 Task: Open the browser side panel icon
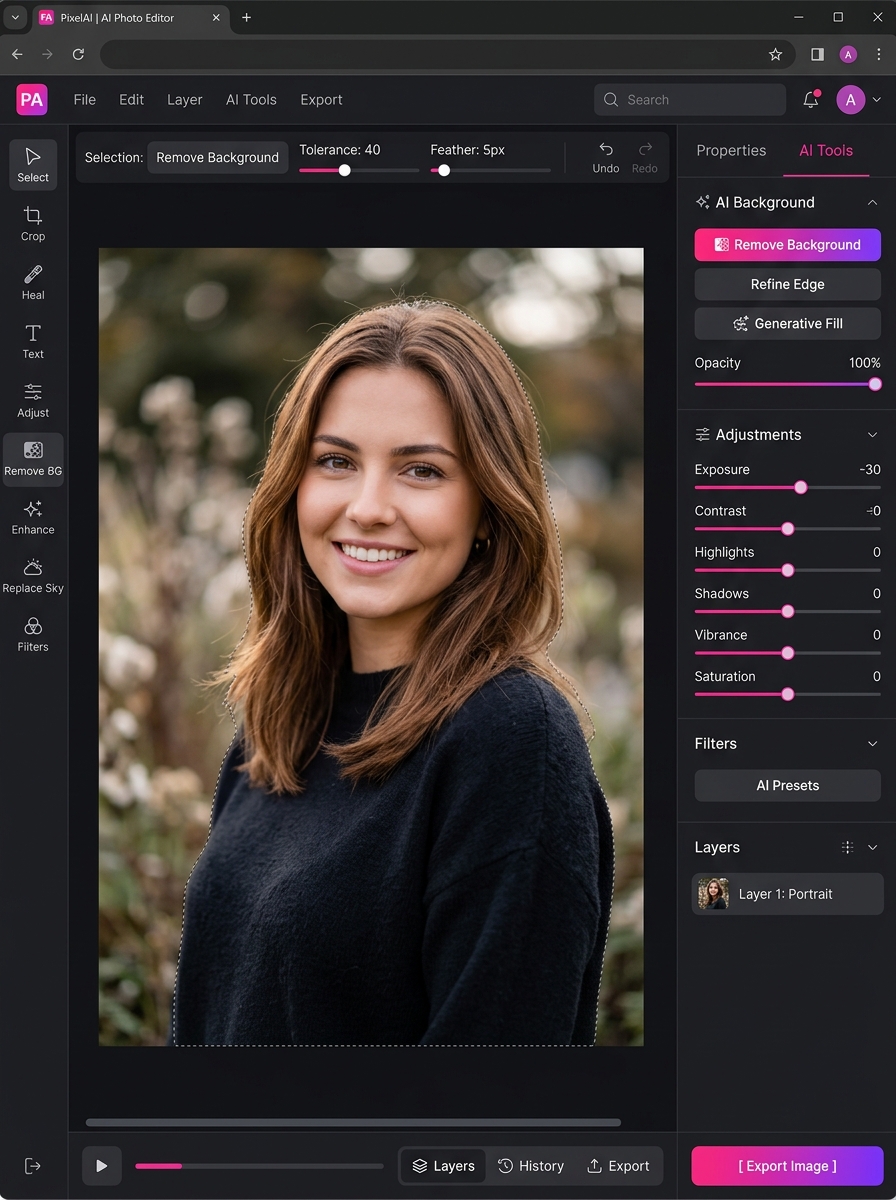tap(817, 54)
